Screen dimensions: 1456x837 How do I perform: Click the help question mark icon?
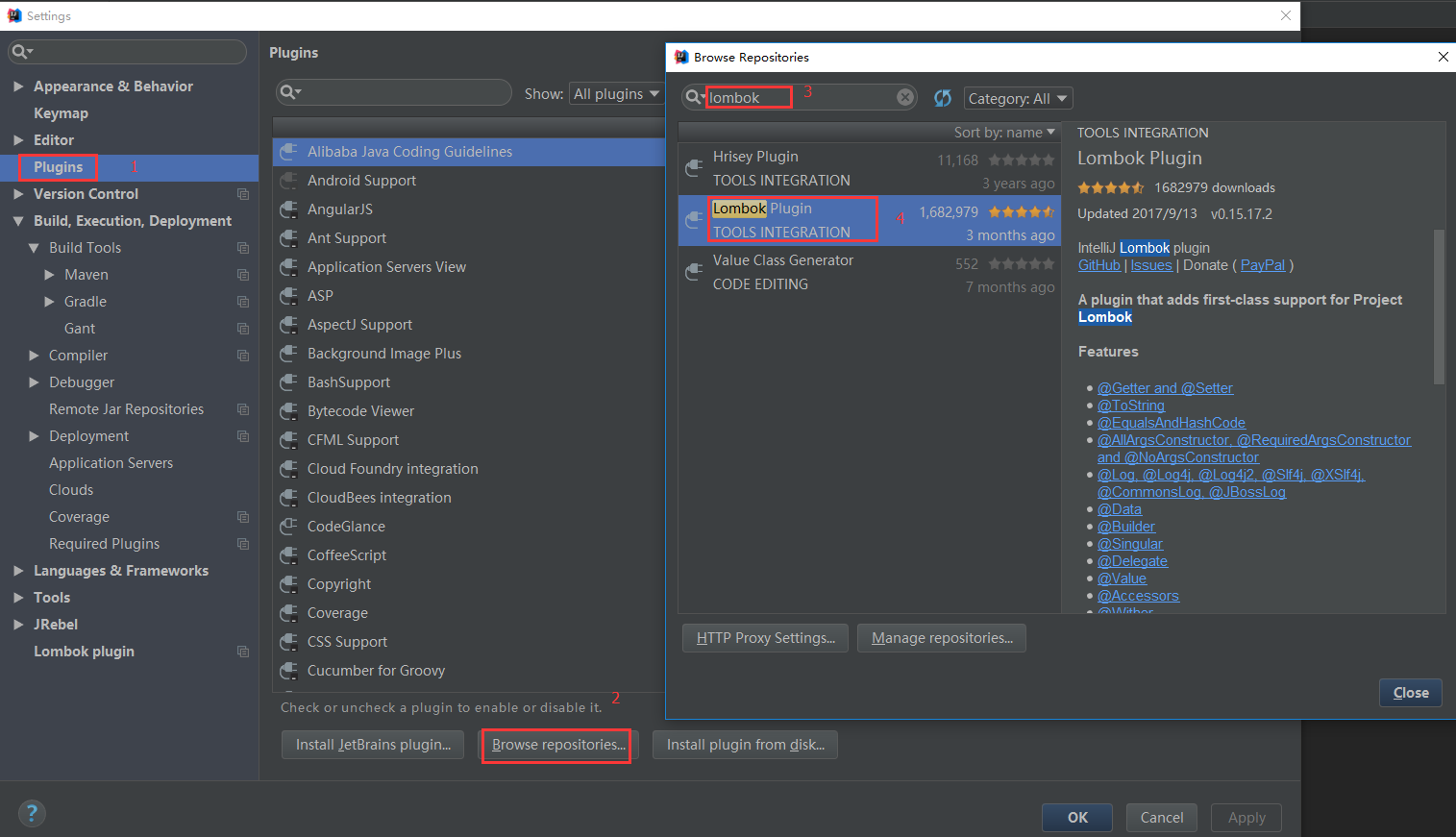click(32, 813)
